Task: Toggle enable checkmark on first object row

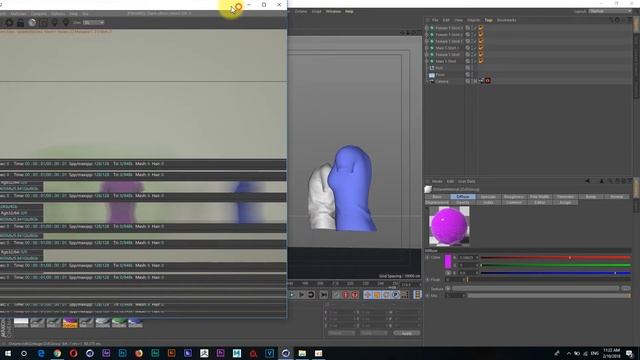Action: click(474, 28)
